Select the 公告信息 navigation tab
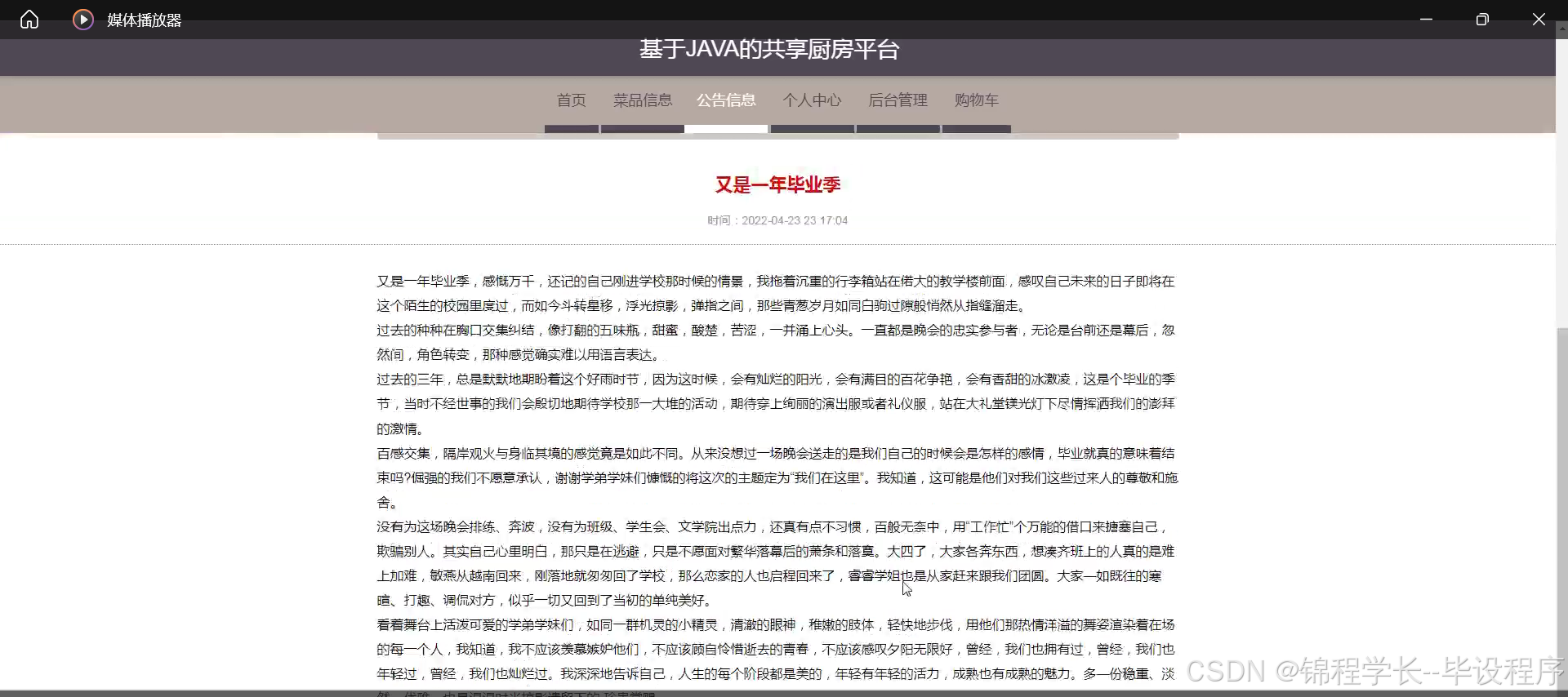The width and height of the screenshot is (1568, 697). (x=726, y=100)
